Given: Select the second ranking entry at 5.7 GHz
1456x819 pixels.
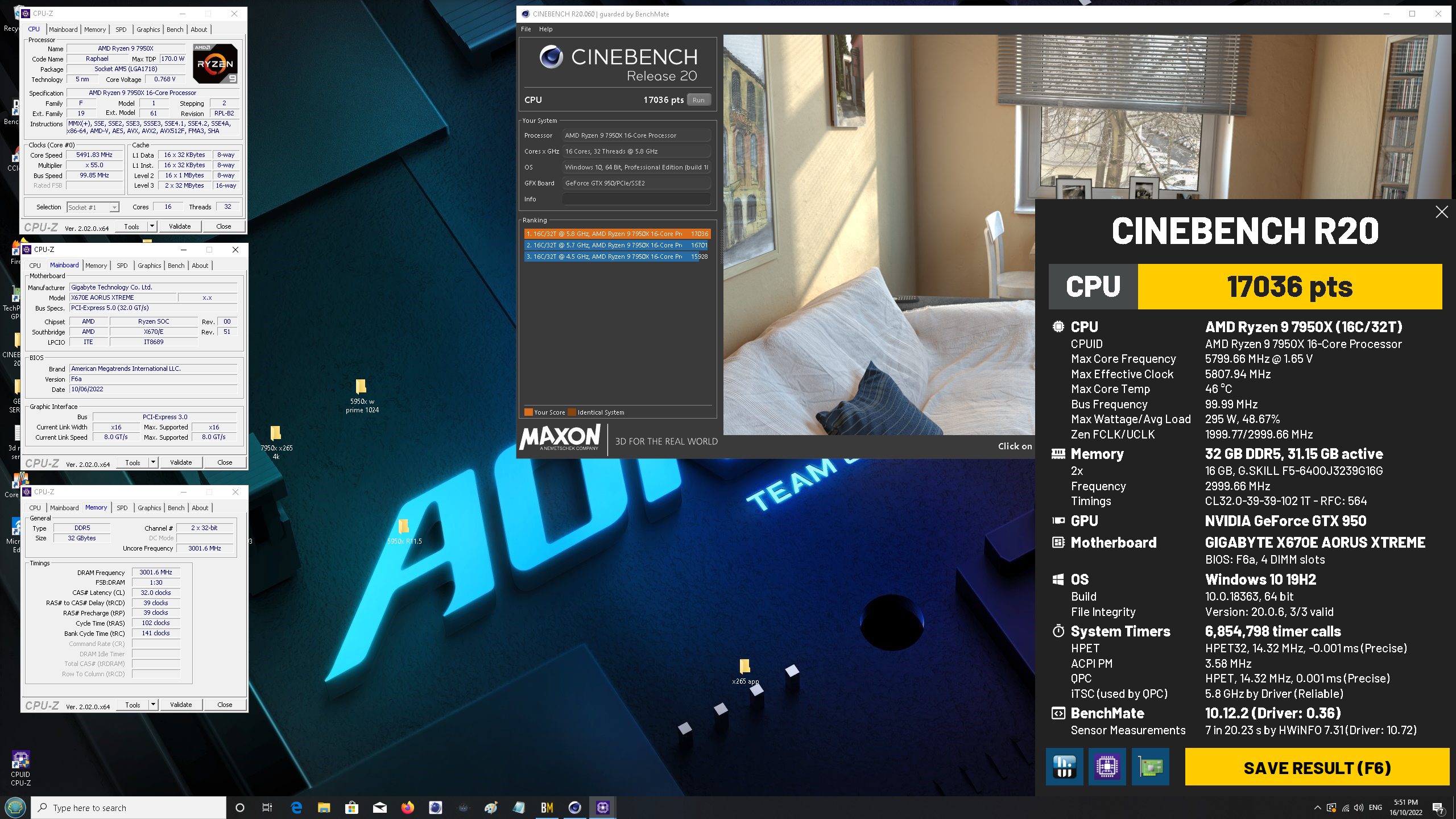Looking at the screenshot, I should point(617,245).
